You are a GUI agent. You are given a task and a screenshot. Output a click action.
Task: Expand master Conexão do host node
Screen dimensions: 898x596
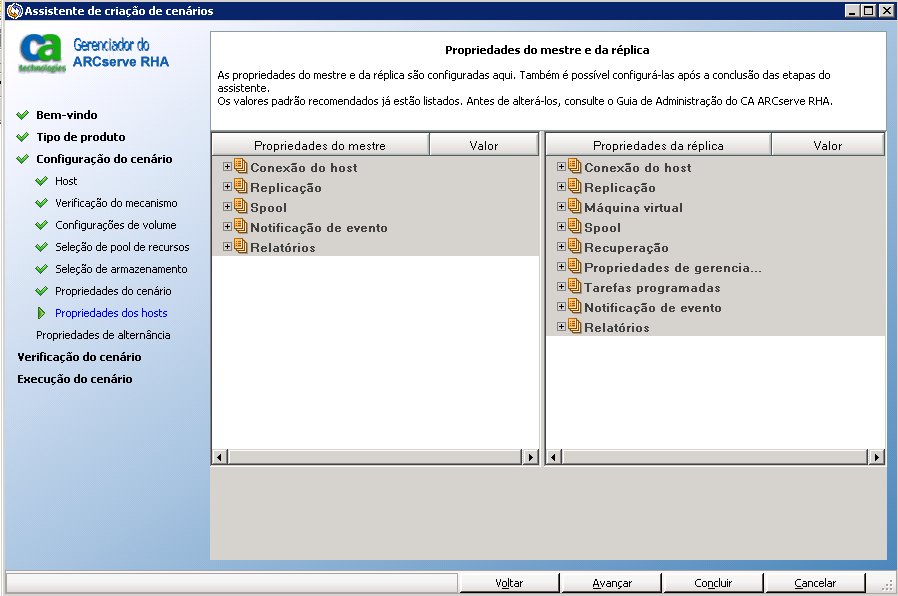click(x=227, y=167)
